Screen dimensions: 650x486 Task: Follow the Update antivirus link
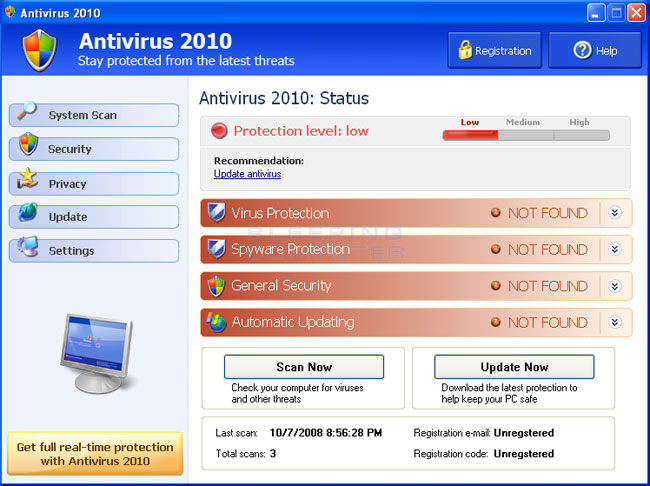coord(247,174)
